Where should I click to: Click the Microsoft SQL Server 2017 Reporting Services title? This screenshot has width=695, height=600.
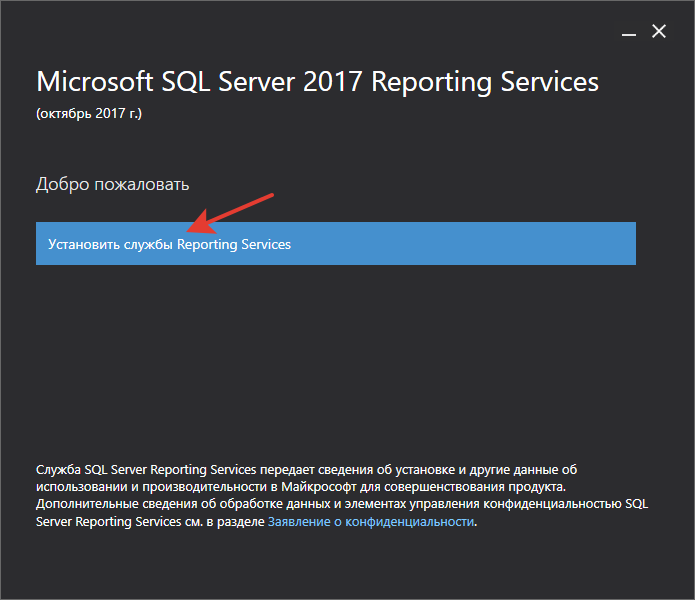coord(317,82)
